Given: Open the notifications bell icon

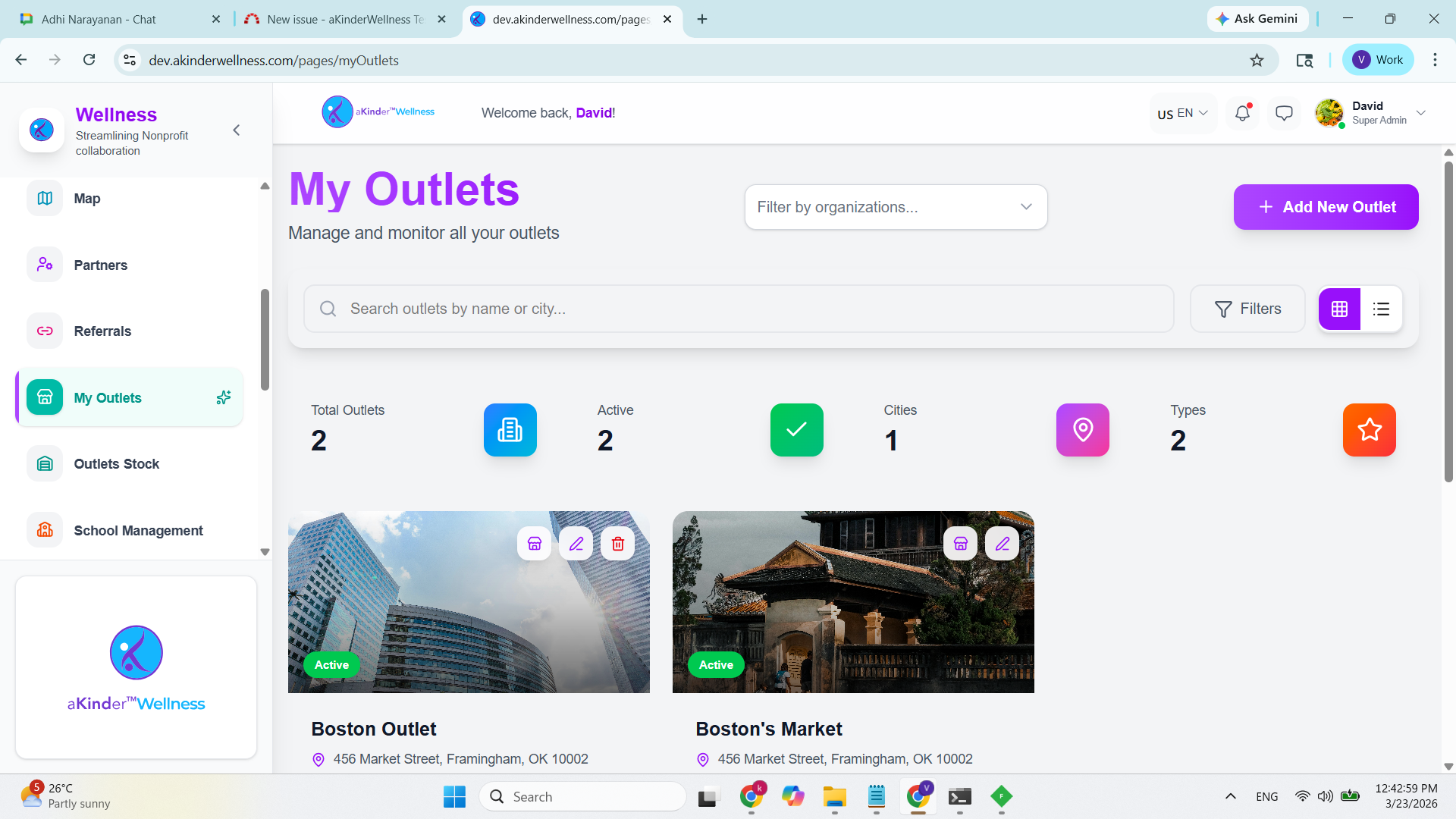Looking at the screenshot, I should [x=1242, y=114].
